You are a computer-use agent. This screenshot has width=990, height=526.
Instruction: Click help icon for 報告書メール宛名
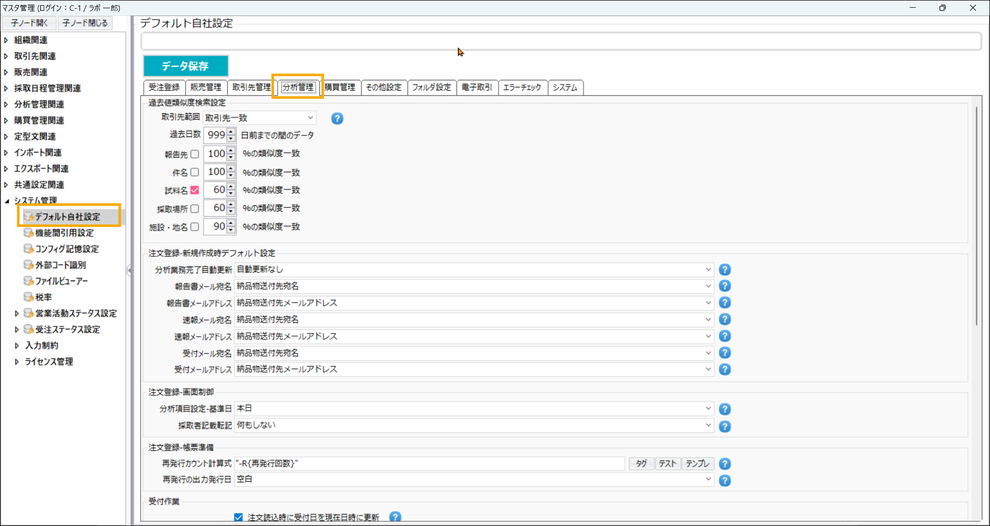tap(725, 286)
